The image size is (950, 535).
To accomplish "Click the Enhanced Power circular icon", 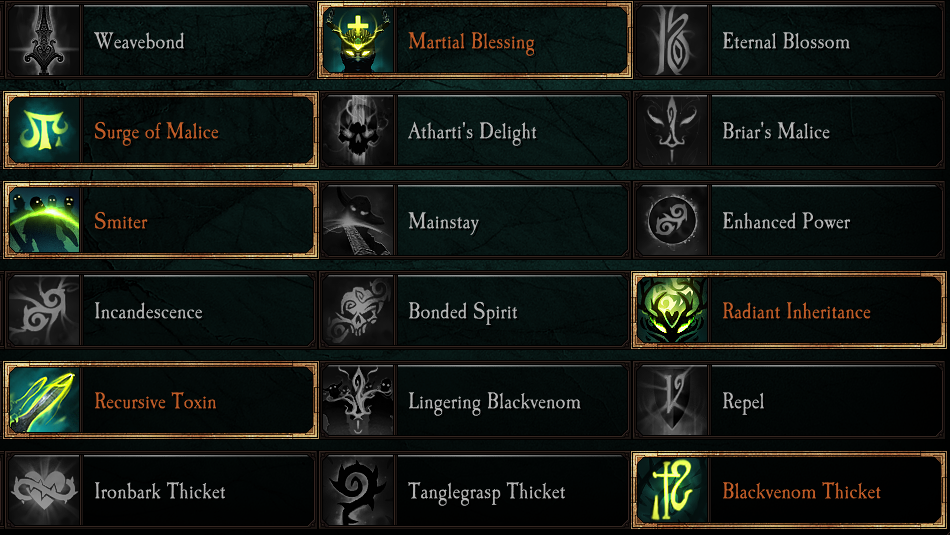I will (x=672, y=221).
